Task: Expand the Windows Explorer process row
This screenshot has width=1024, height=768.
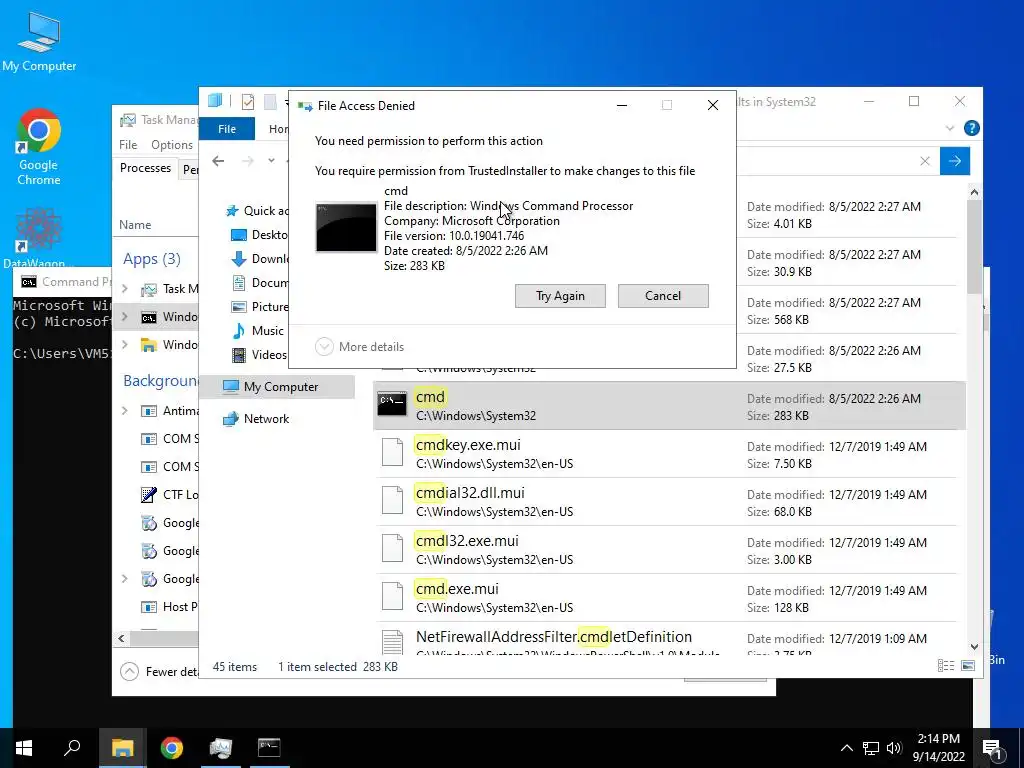Action: [125, 345]
